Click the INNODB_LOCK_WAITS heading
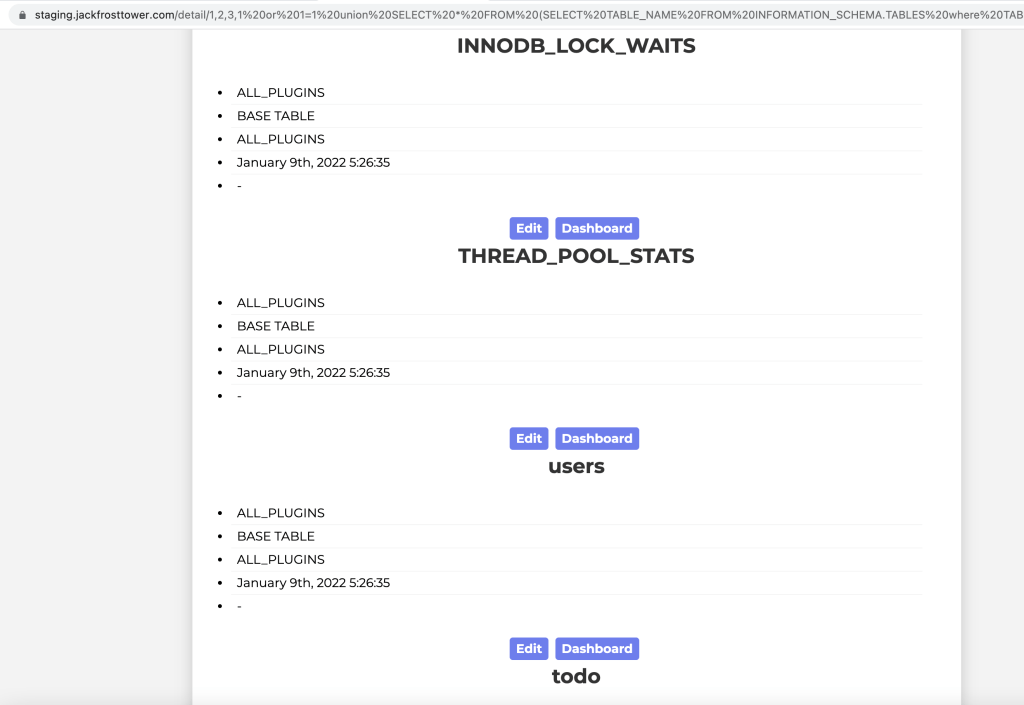 [x=576, y=46]
